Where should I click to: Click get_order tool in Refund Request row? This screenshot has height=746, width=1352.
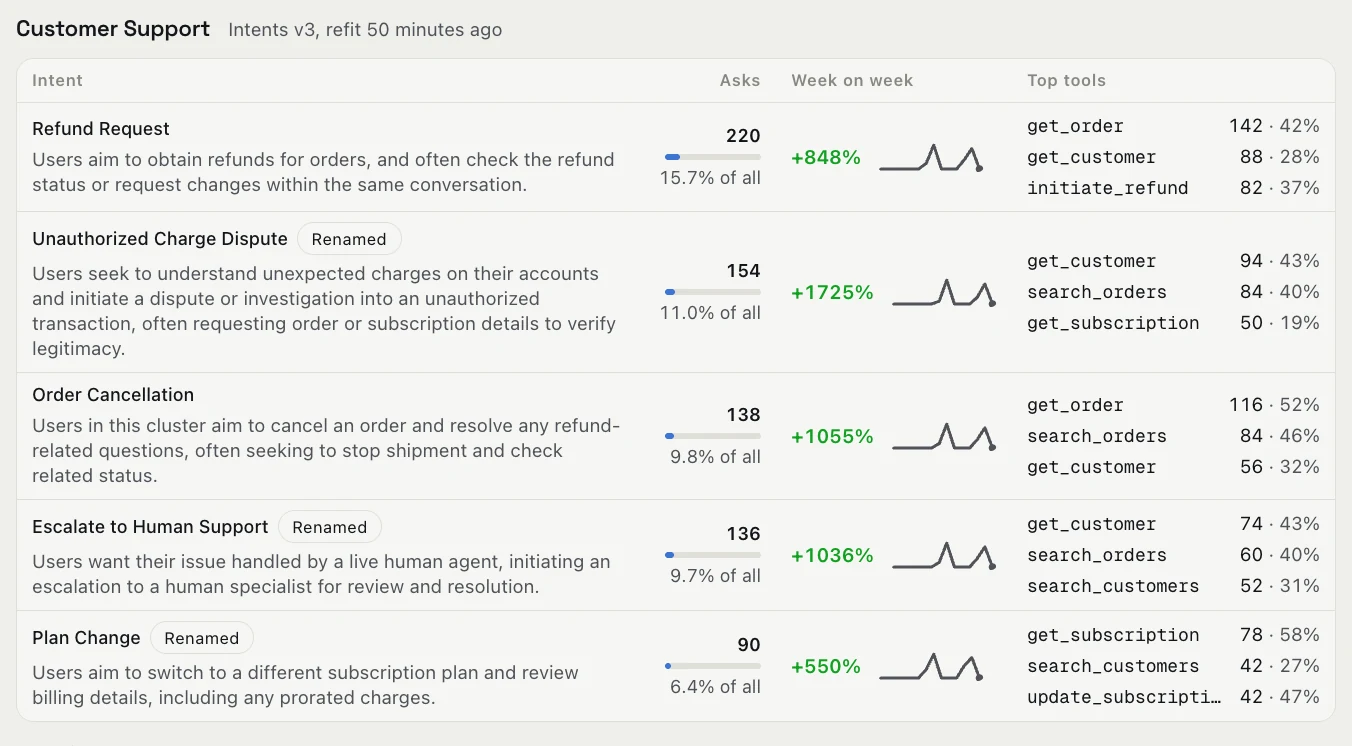click(1075, 126)
